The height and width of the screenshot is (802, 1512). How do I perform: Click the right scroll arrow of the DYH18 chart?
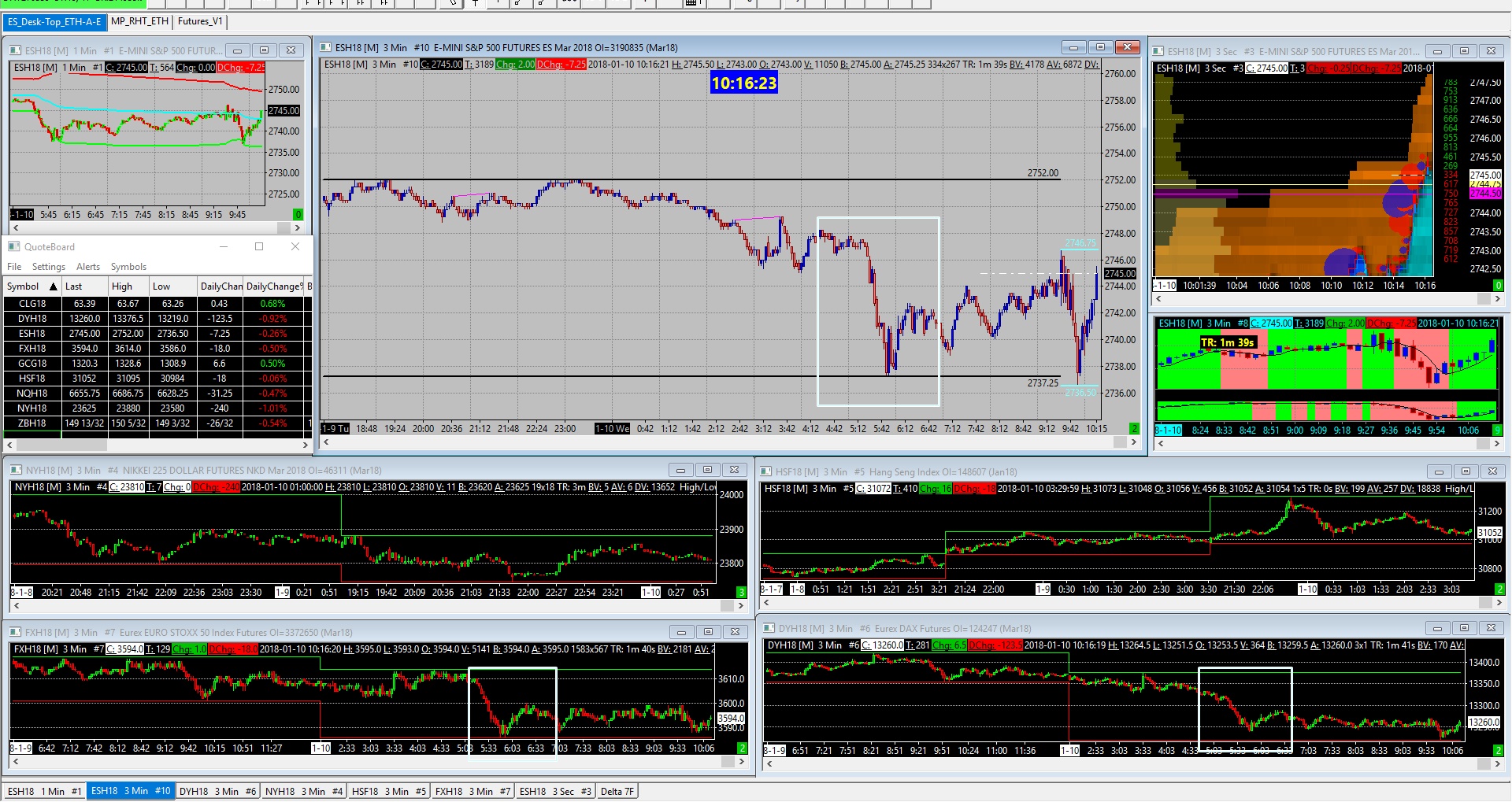(x=1499, y=763)
